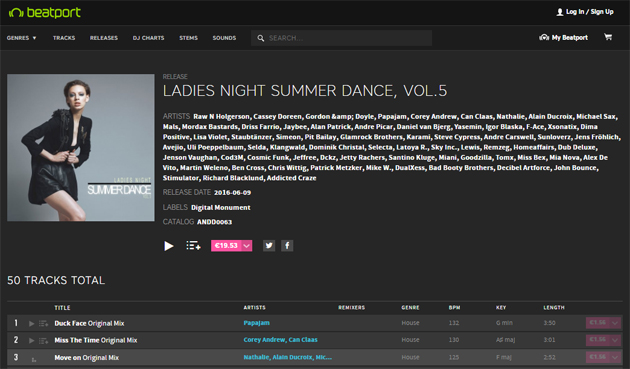Click House genre for Duck Face

[x=410, y=323]
